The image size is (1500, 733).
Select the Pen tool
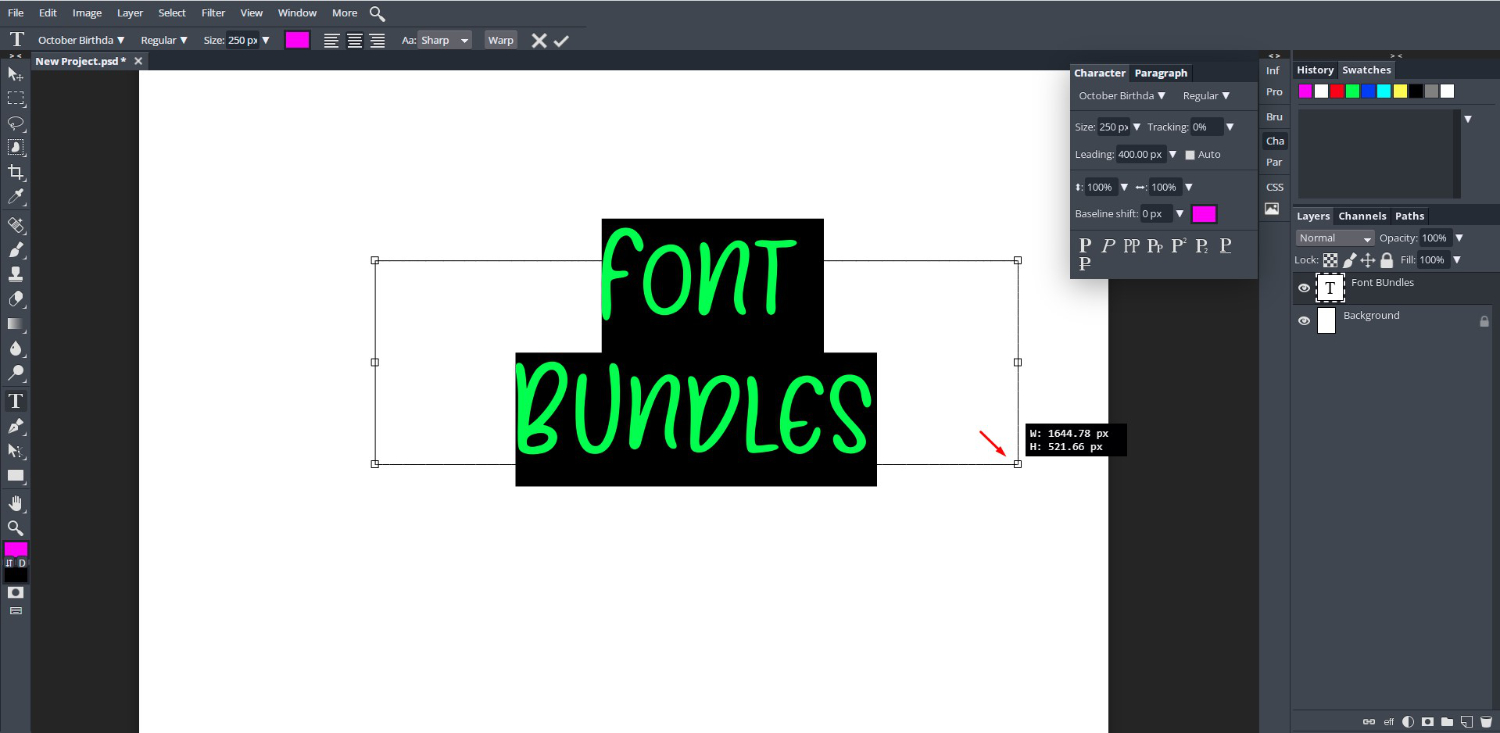16,426
